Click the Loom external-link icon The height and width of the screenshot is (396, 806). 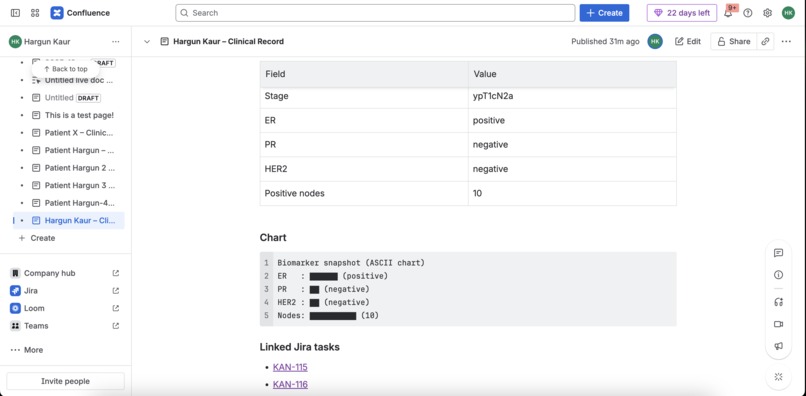click(x=116, y=308)
